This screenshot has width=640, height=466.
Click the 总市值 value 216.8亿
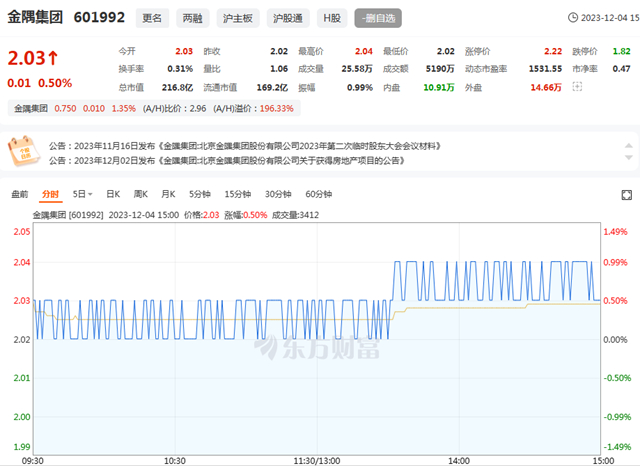pyautogui.click(x=177, y=87)
